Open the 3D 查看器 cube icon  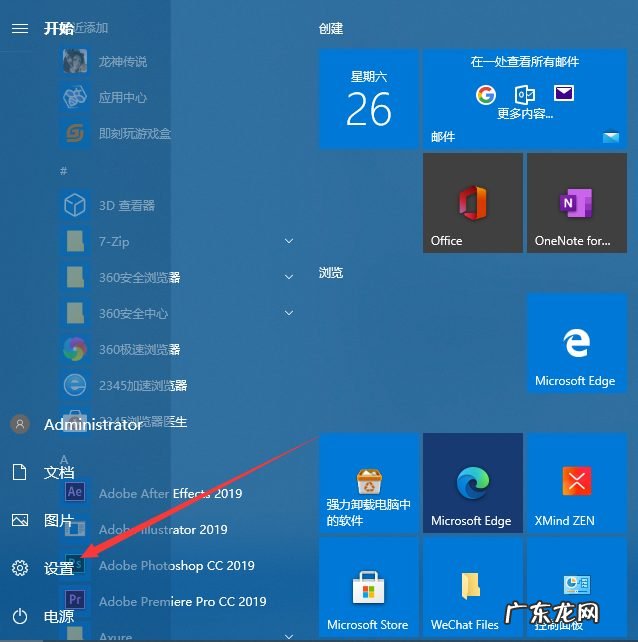(x=75, y=205)
